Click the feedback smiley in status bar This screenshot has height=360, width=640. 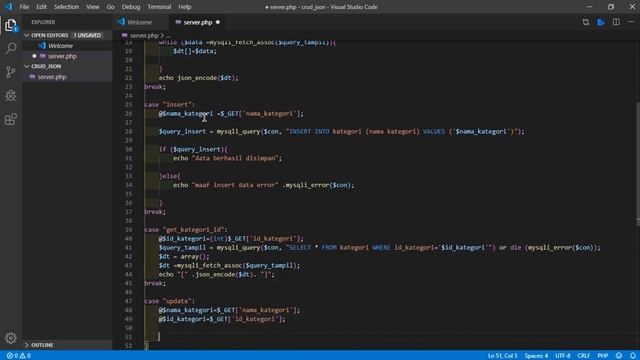619,356
